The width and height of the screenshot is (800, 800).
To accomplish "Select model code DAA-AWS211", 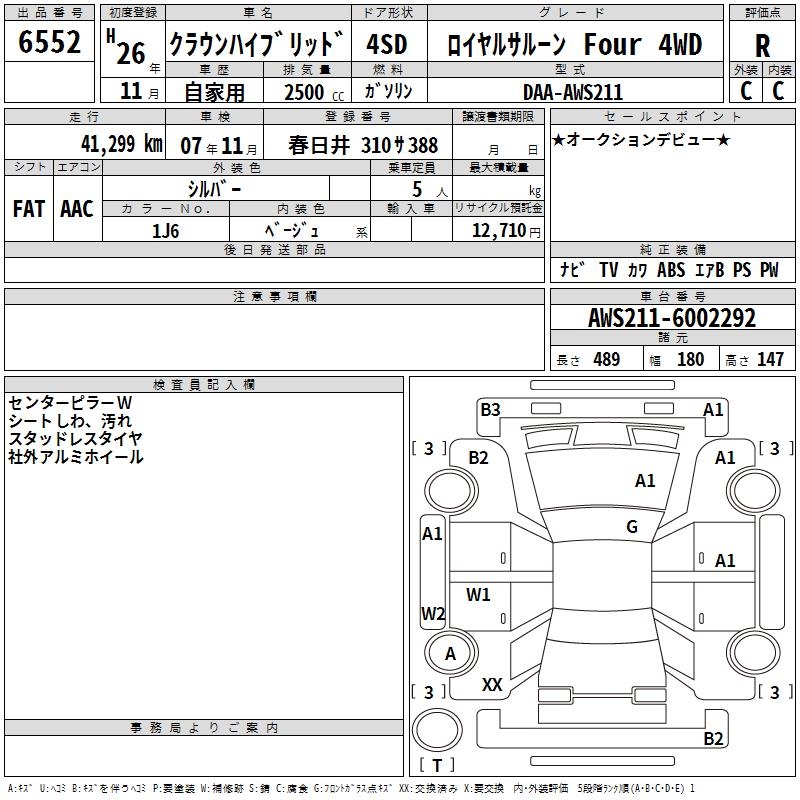I will click(573, 92).
